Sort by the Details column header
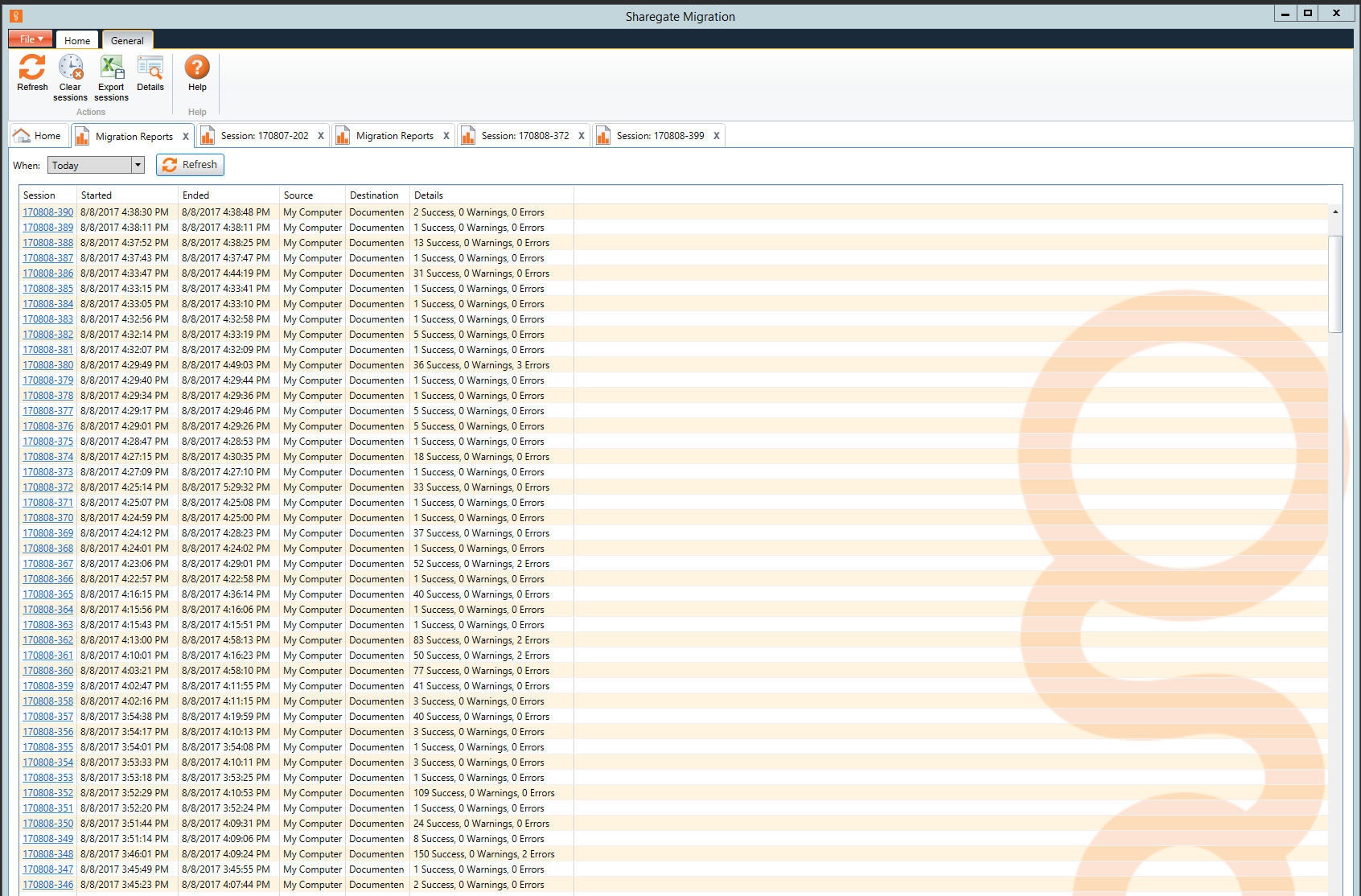This screenshot has height=896, width=1361. point(491,195)
